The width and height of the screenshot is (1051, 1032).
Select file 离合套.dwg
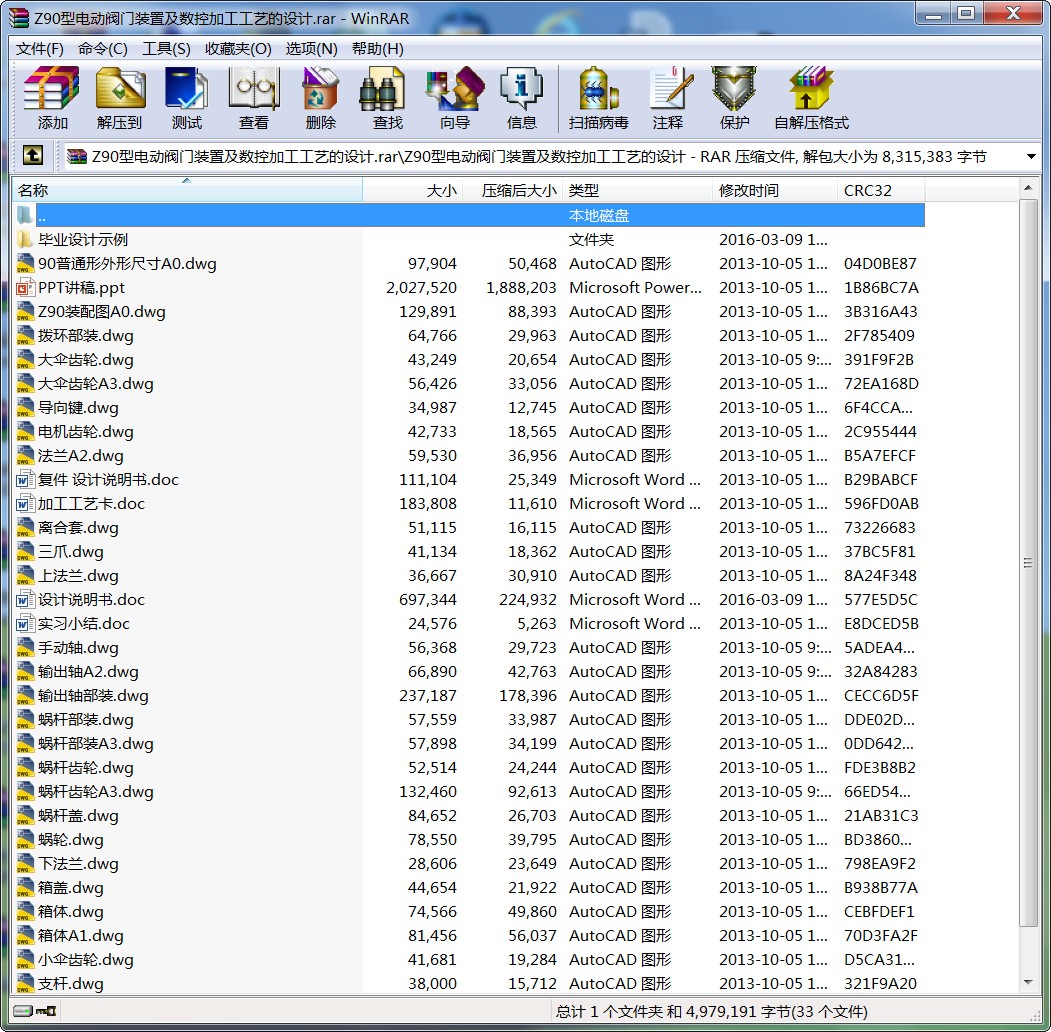(78, 527)
